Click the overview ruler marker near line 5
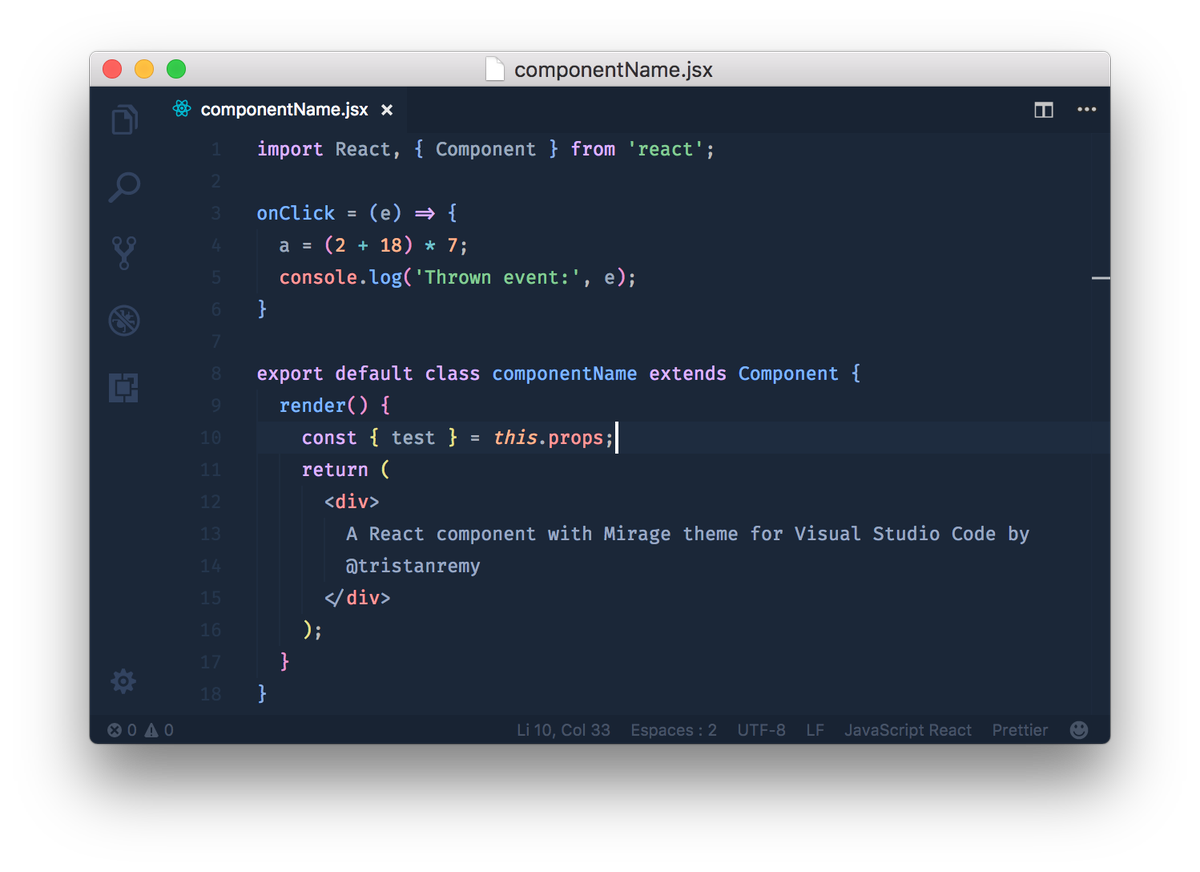 [1100, 279]
